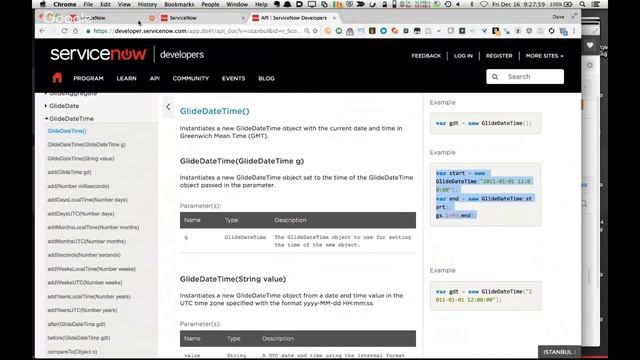Open the Chrome File menu
The height and width of the screenshot is (360, 640).
tap(88, 4)
